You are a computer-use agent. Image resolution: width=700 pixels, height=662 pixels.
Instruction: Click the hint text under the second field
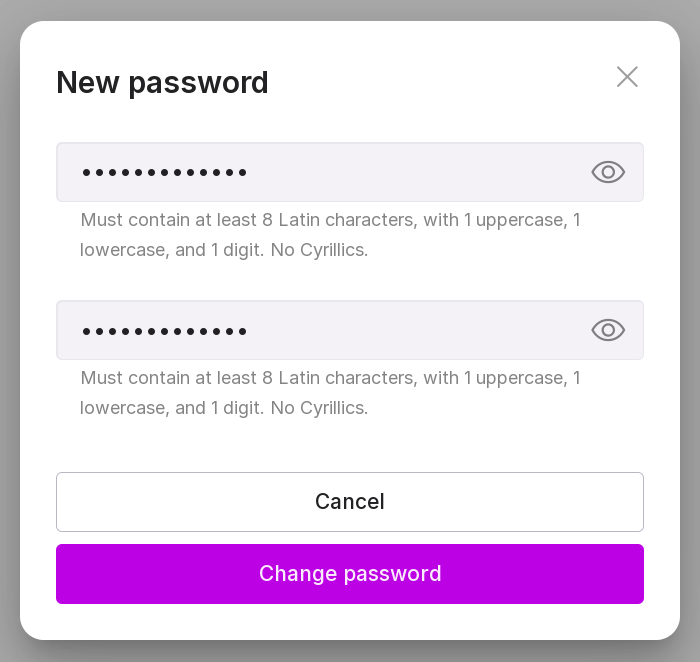(330, 392)
